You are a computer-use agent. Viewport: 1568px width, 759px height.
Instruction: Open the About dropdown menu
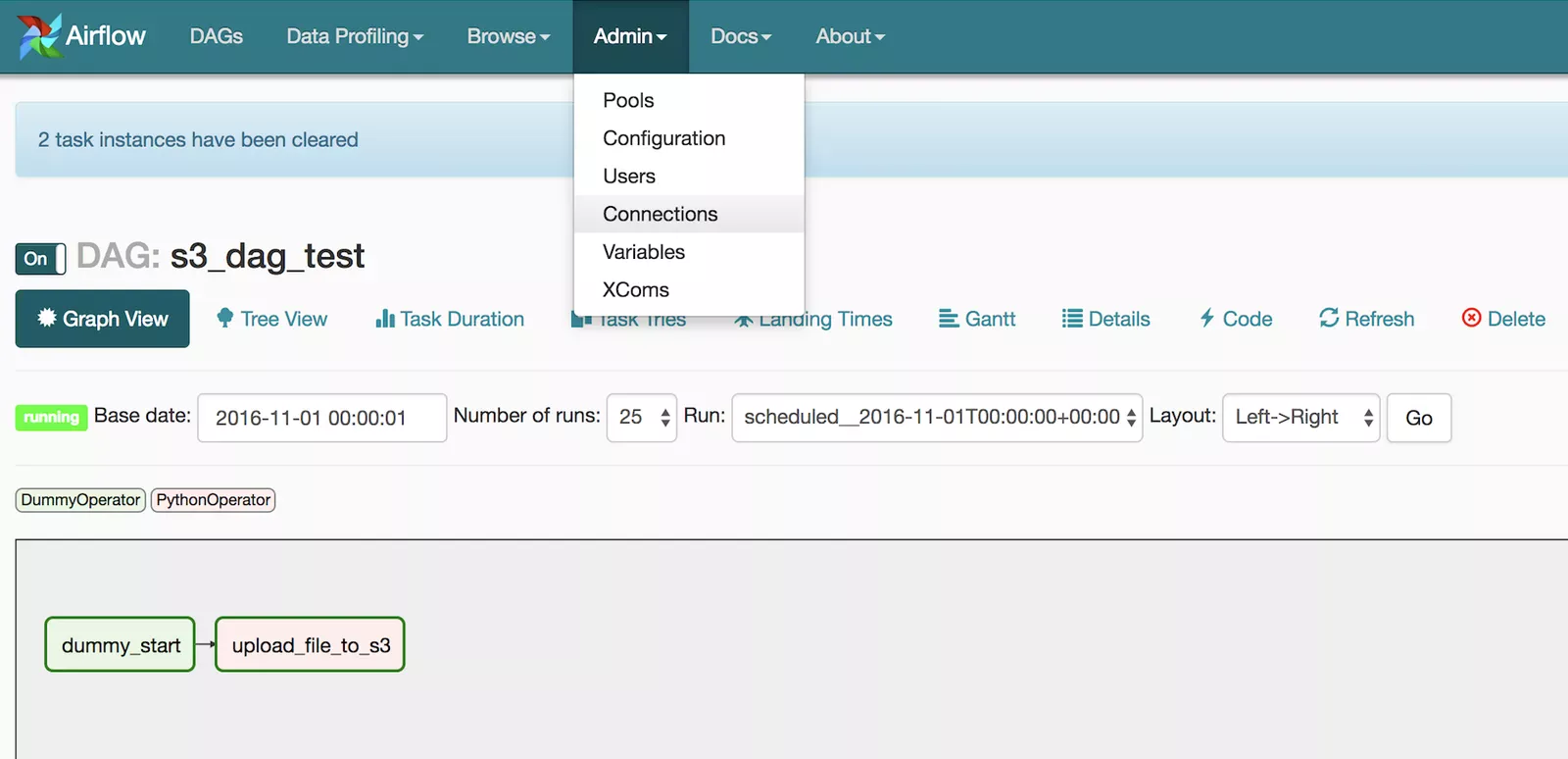(x=850, y=36)
